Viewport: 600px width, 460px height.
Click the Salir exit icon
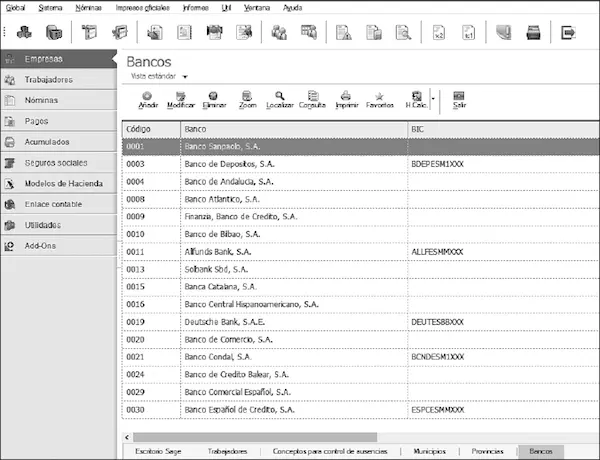click(x=459, y=98)
